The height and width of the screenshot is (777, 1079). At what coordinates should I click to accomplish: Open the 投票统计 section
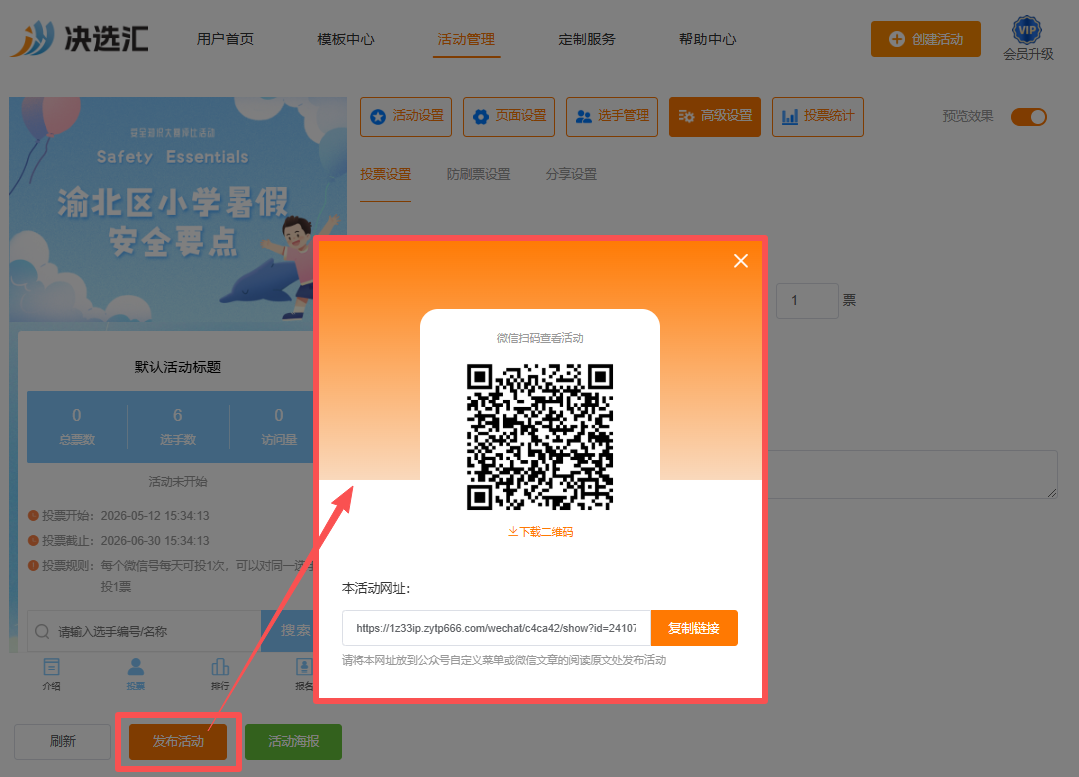point(818,117)
